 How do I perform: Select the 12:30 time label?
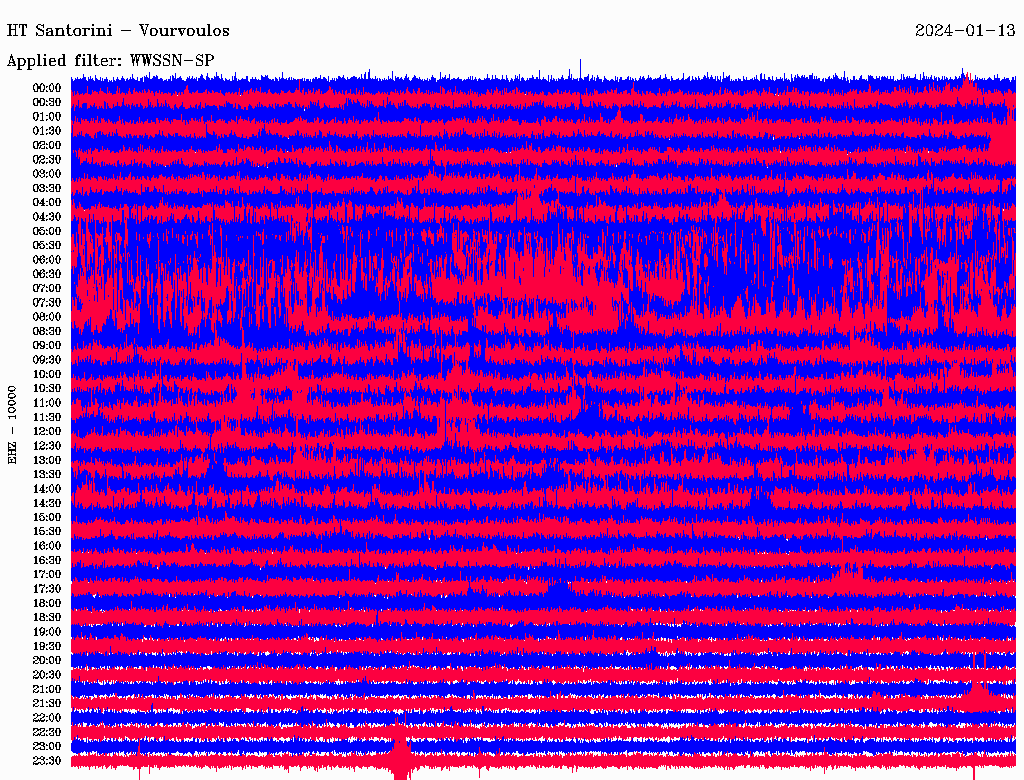pos(47,446)
